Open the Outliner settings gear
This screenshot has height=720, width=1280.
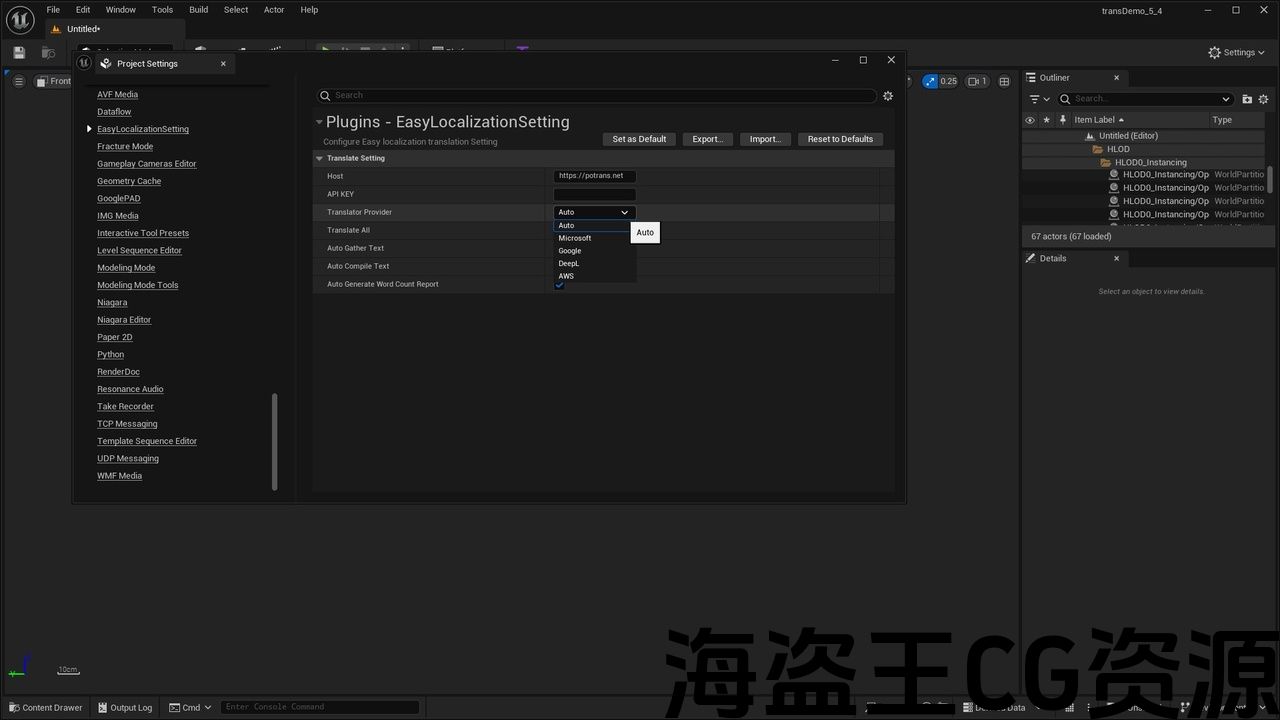coord(1264,99)
